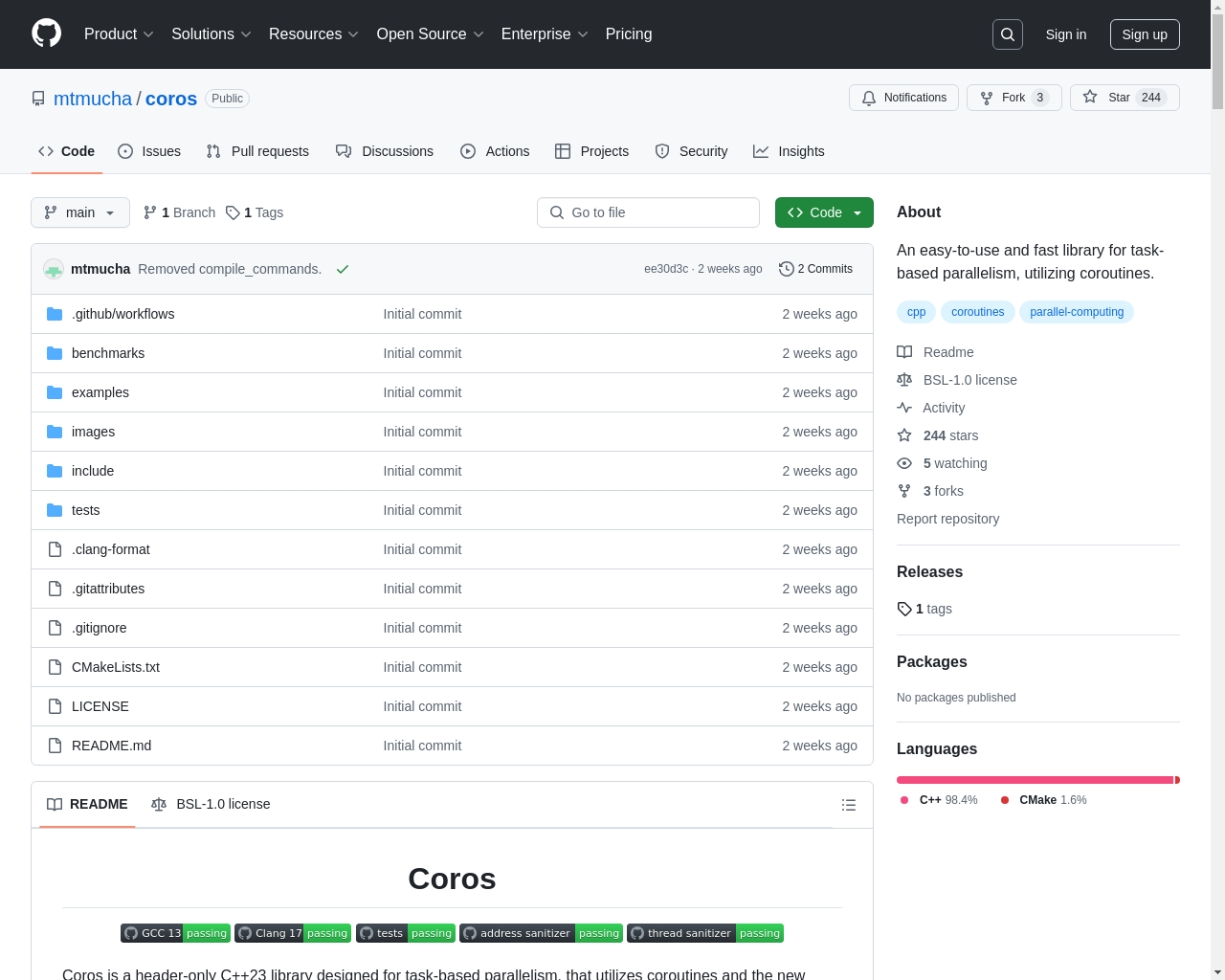Open the mtmucha owner link
Screen dimensions: 1225x980
(x=93, y=99)
